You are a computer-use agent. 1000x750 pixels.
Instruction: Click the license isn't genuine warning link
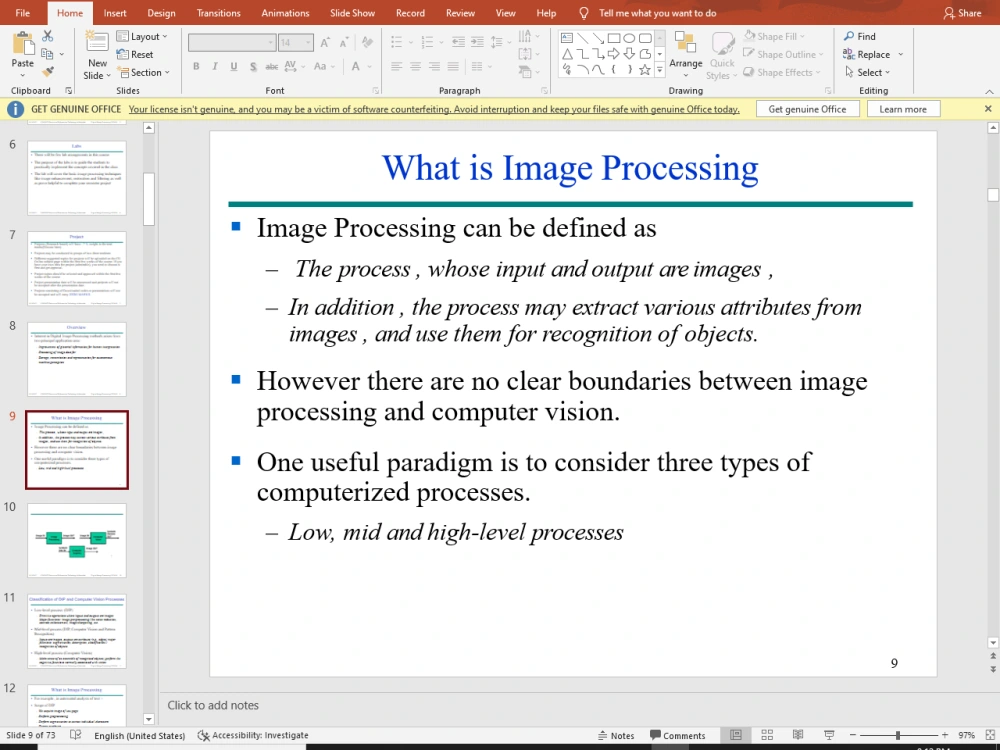point(434,109)
